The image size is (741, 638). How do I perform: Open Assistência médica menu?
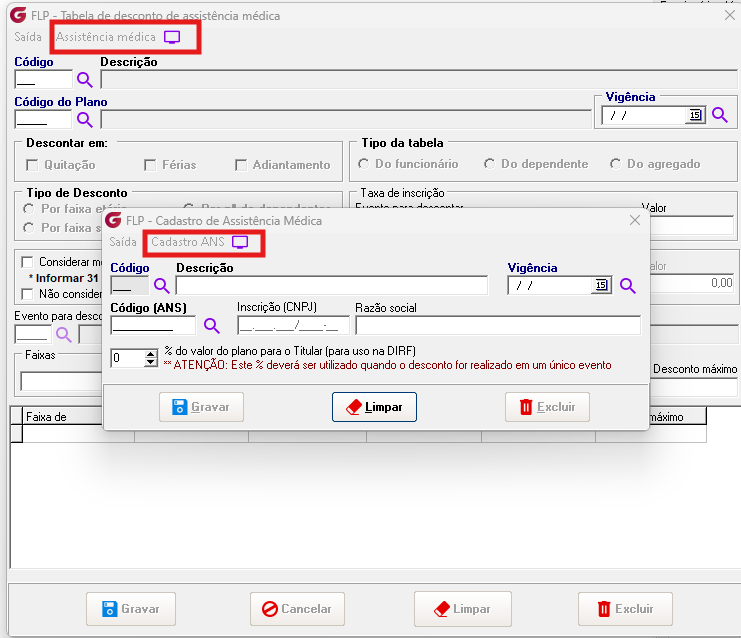tap(106, 37)
